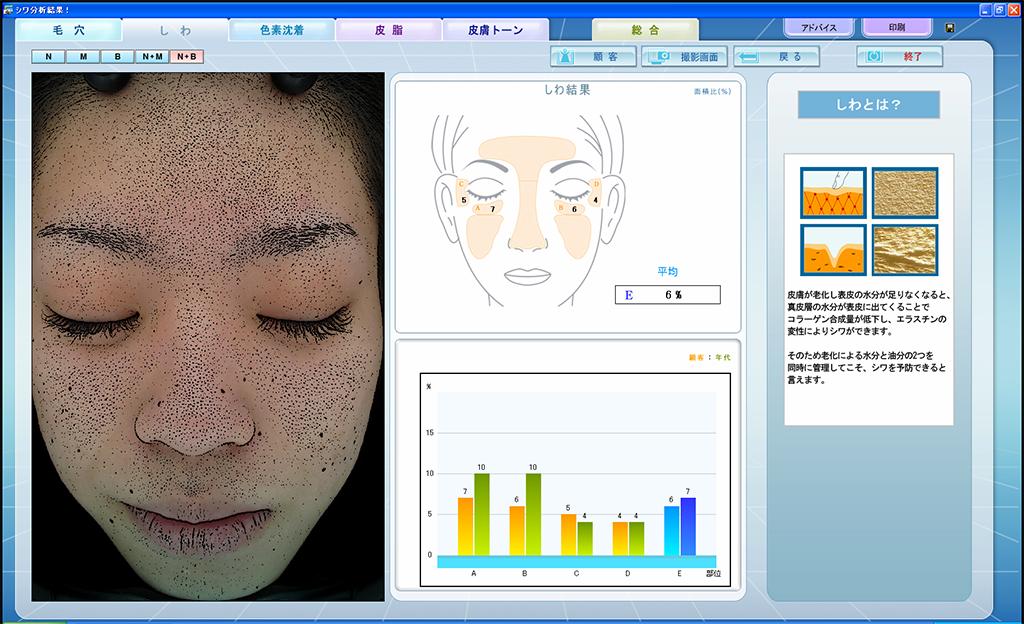The width and height of the screenshot is (1024, 624).
Task: Open the wrinkled skin texture thumbnail
Action: point(904,250)
